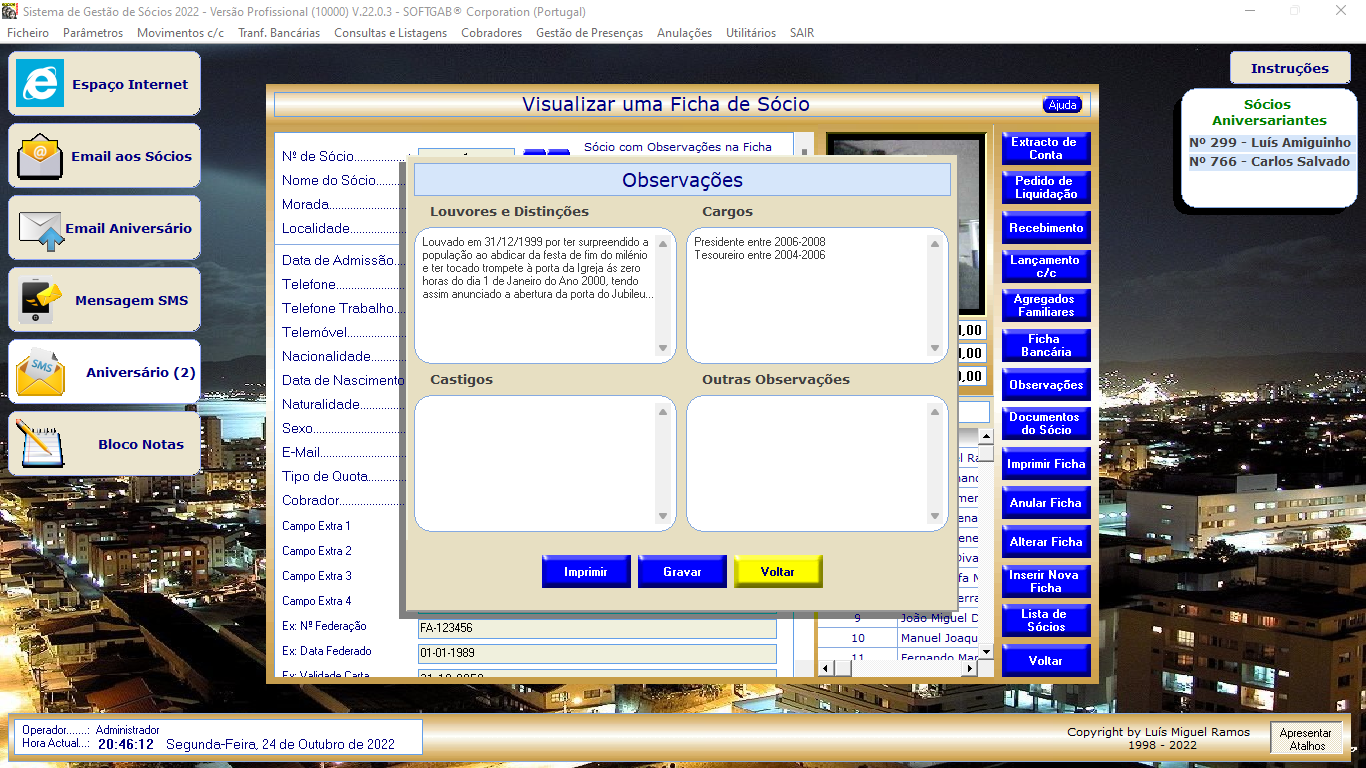Open the Consultas e Listagens menu
This screenshot has height=768, width=1366.
[x=390, y=33]
